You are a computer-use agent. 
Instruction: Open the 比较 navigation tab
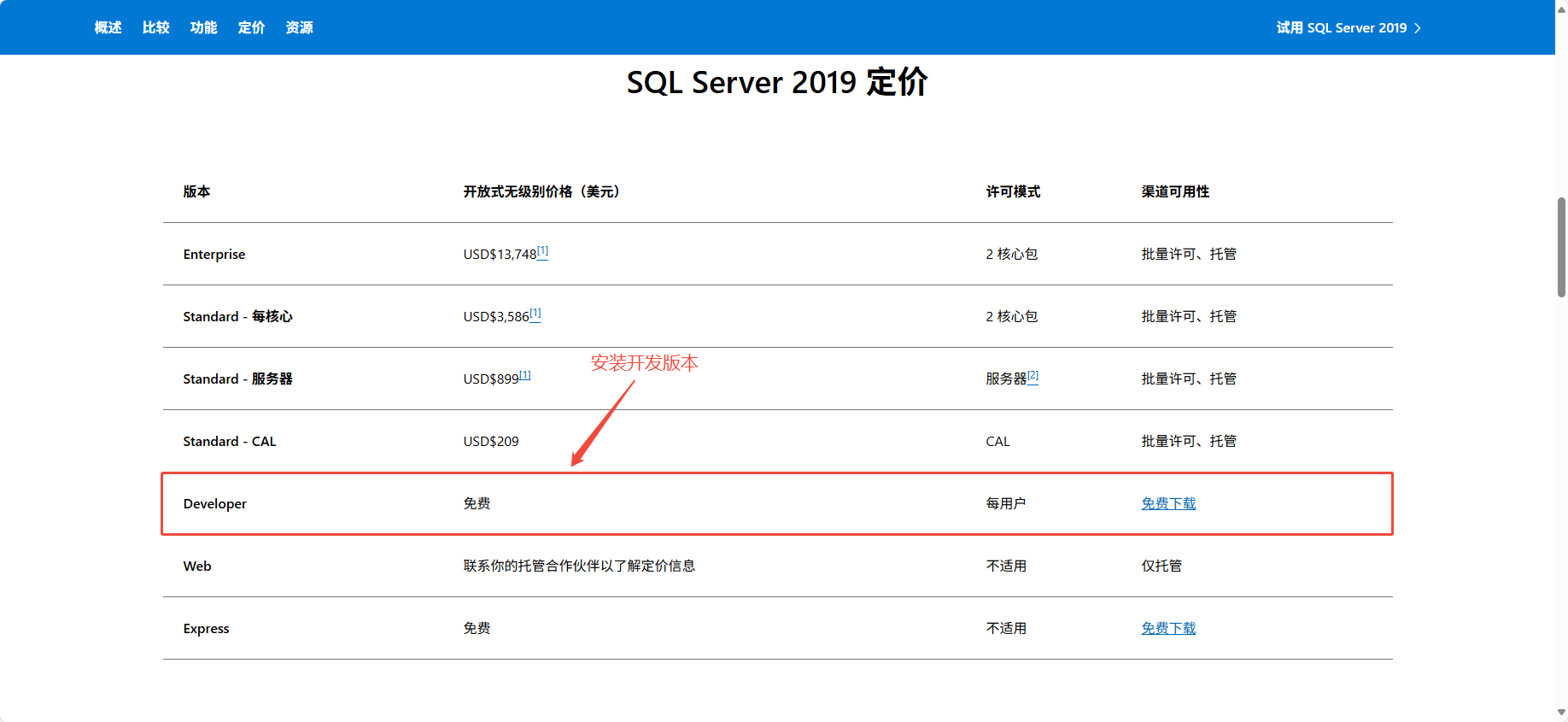coord(155,27)
